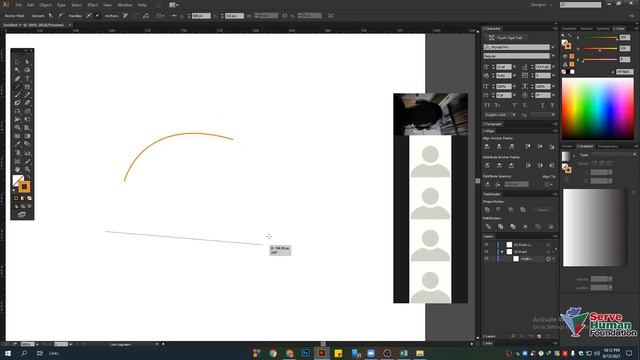Apply Minus Back pathfinder

coord(551,227)
